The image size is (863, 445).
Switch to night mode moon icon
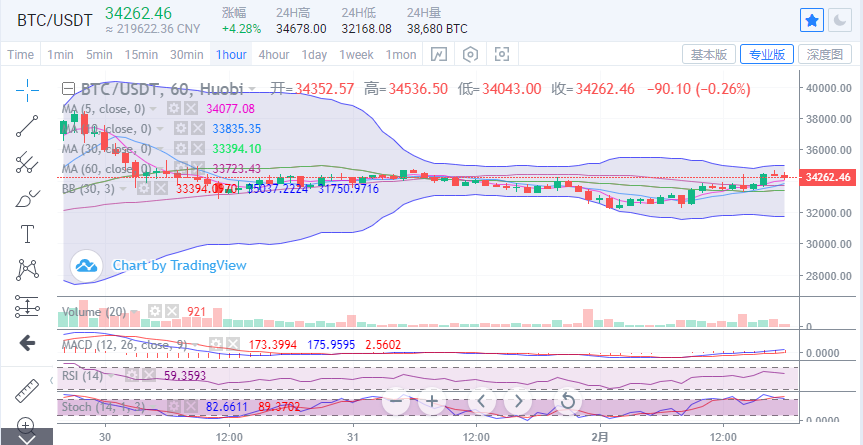point(840,21)
